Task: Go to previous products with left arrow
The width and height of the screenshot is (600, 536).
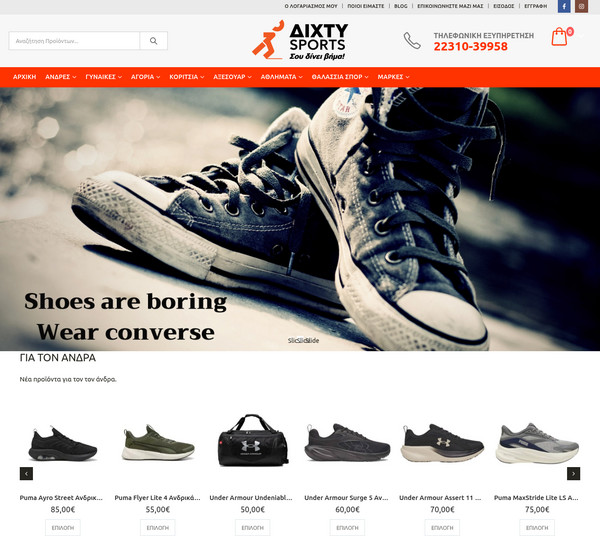Action: point(26,474)
